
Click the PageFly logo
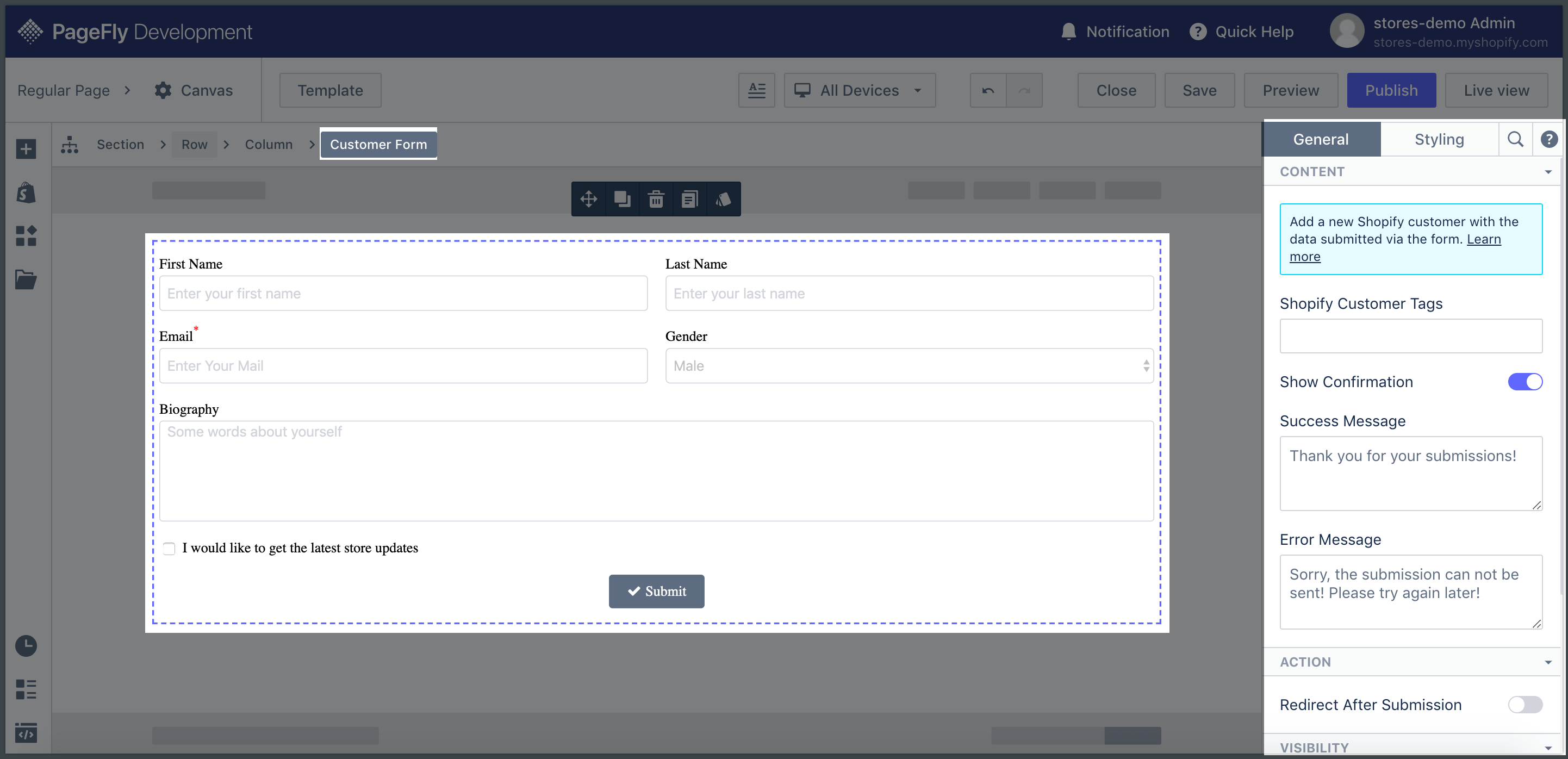135,32
